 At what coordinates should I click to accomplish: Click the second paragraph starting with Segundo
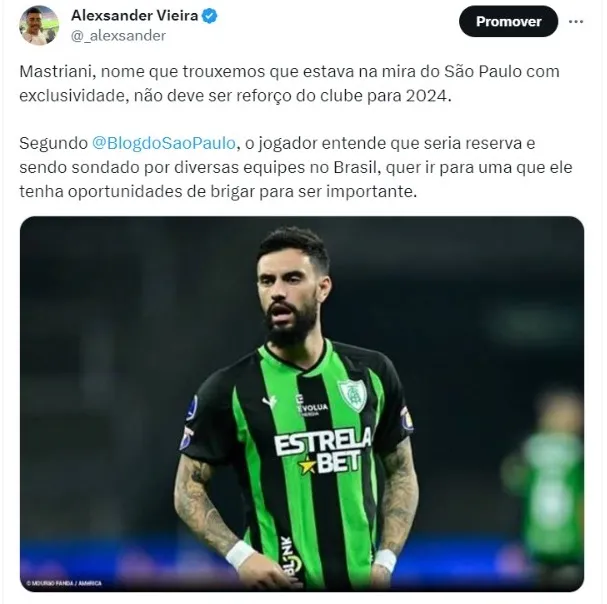pyautogui.click(x=296, y=167)
